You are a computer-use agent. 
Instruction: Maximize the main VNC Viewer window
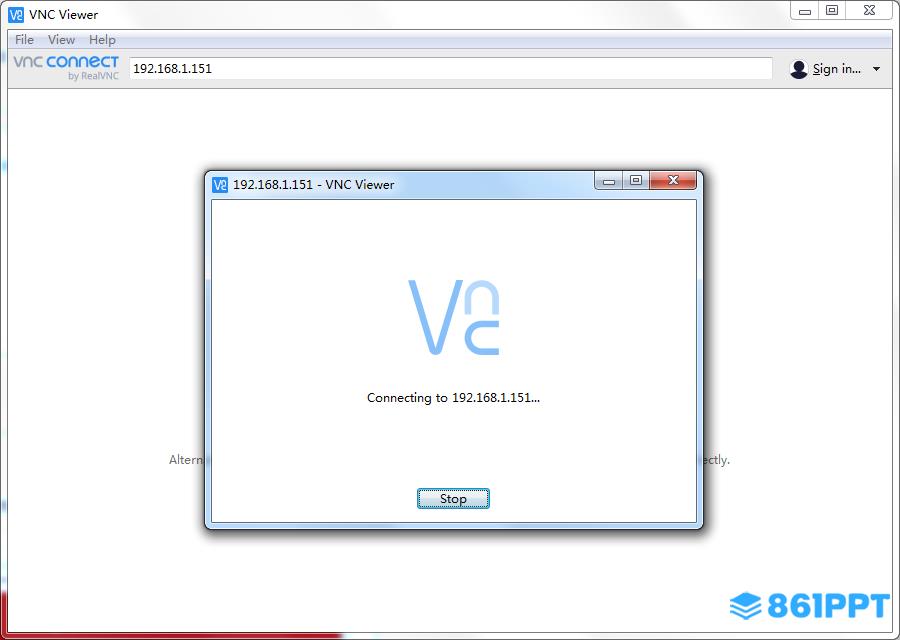[x=832, y=10]
